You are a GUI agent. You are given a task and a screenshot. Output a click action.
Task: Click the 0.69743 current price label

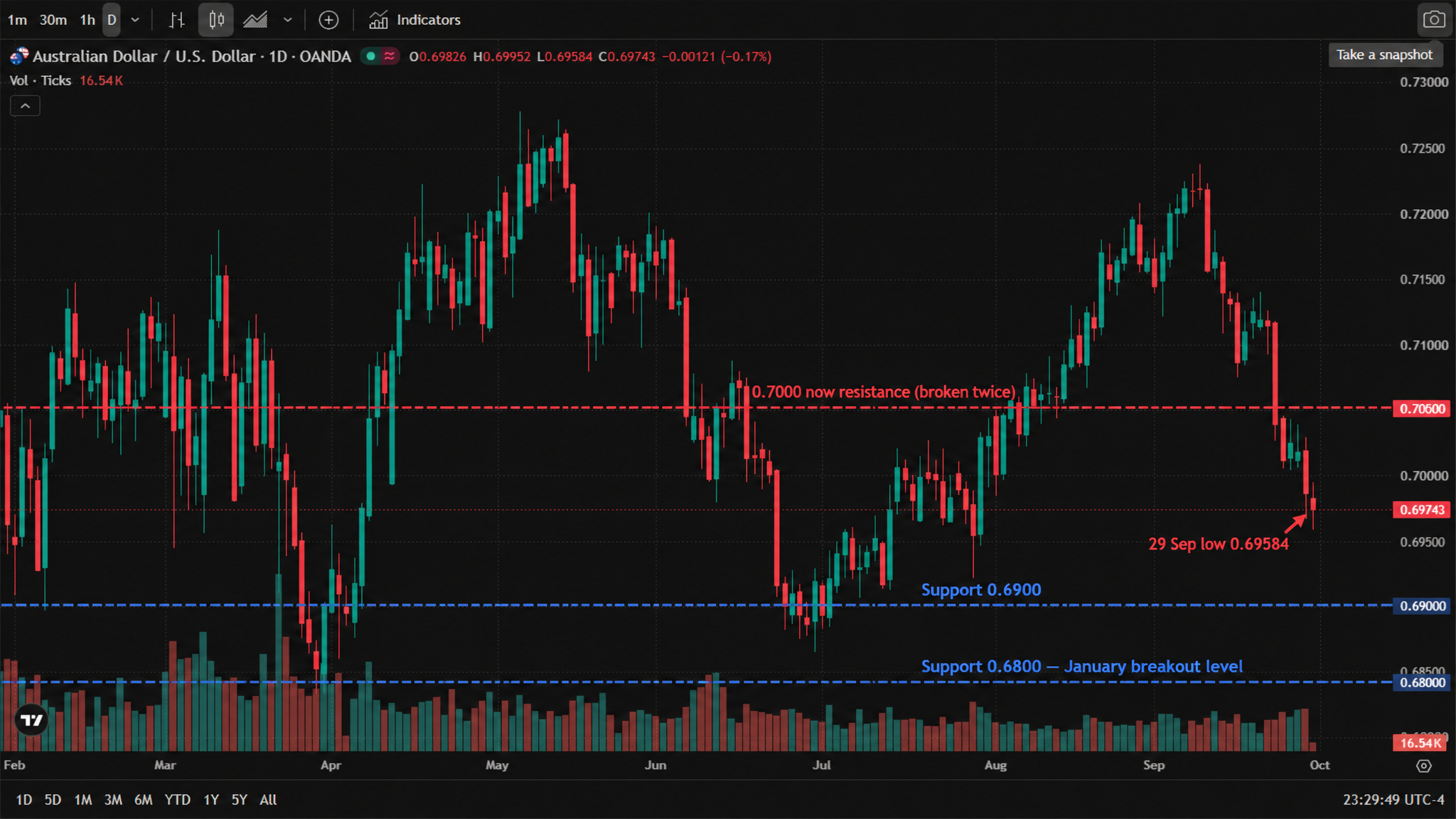[x=1421, y=510]
